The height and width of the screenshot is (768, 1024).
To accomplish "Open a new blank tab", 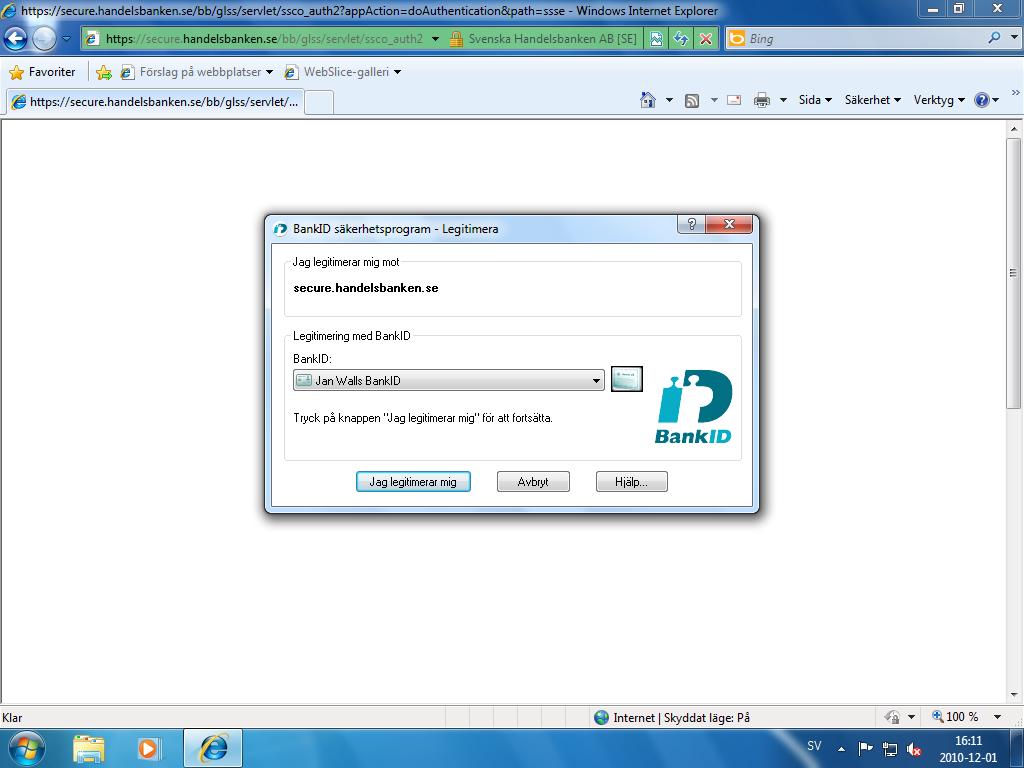I will (319, 103).
